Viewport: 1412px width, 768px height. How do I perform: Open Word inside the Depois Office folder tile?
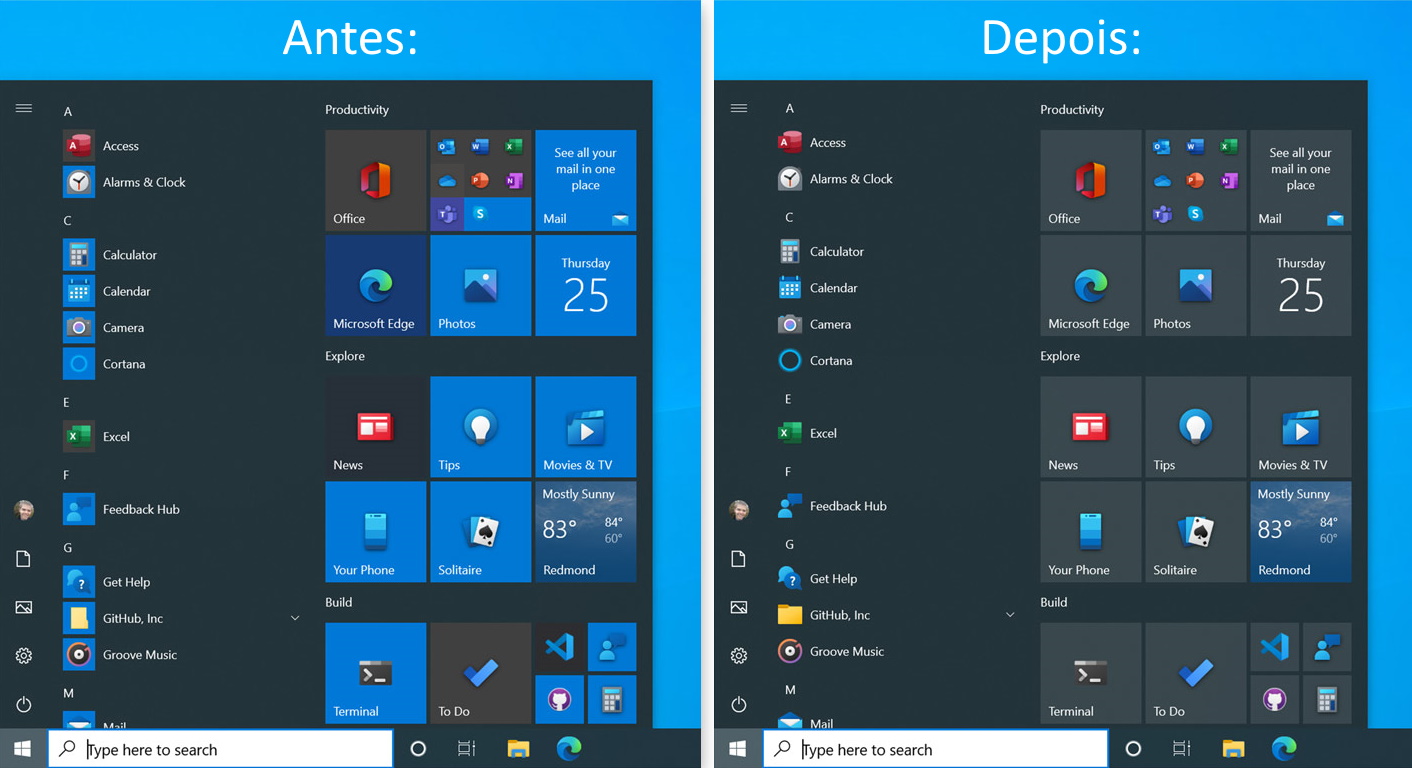tap(1195, 147)
